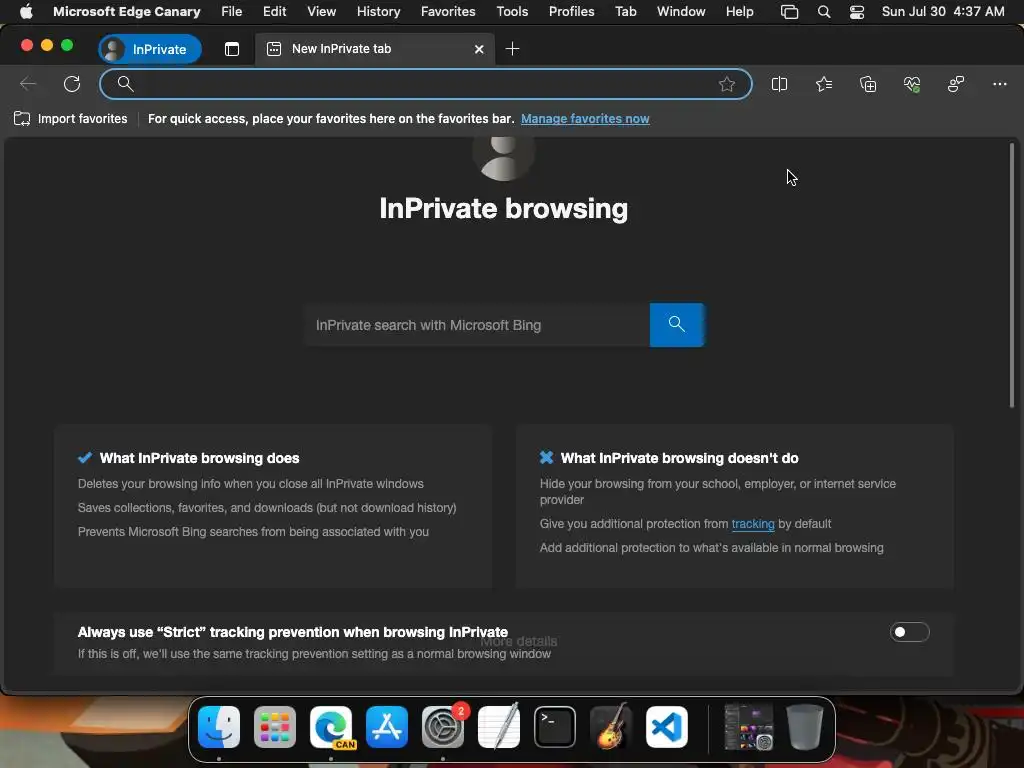Open the profile sharing icon in toolbar
The image size is (1024, 768).
[x=956, y=84]
